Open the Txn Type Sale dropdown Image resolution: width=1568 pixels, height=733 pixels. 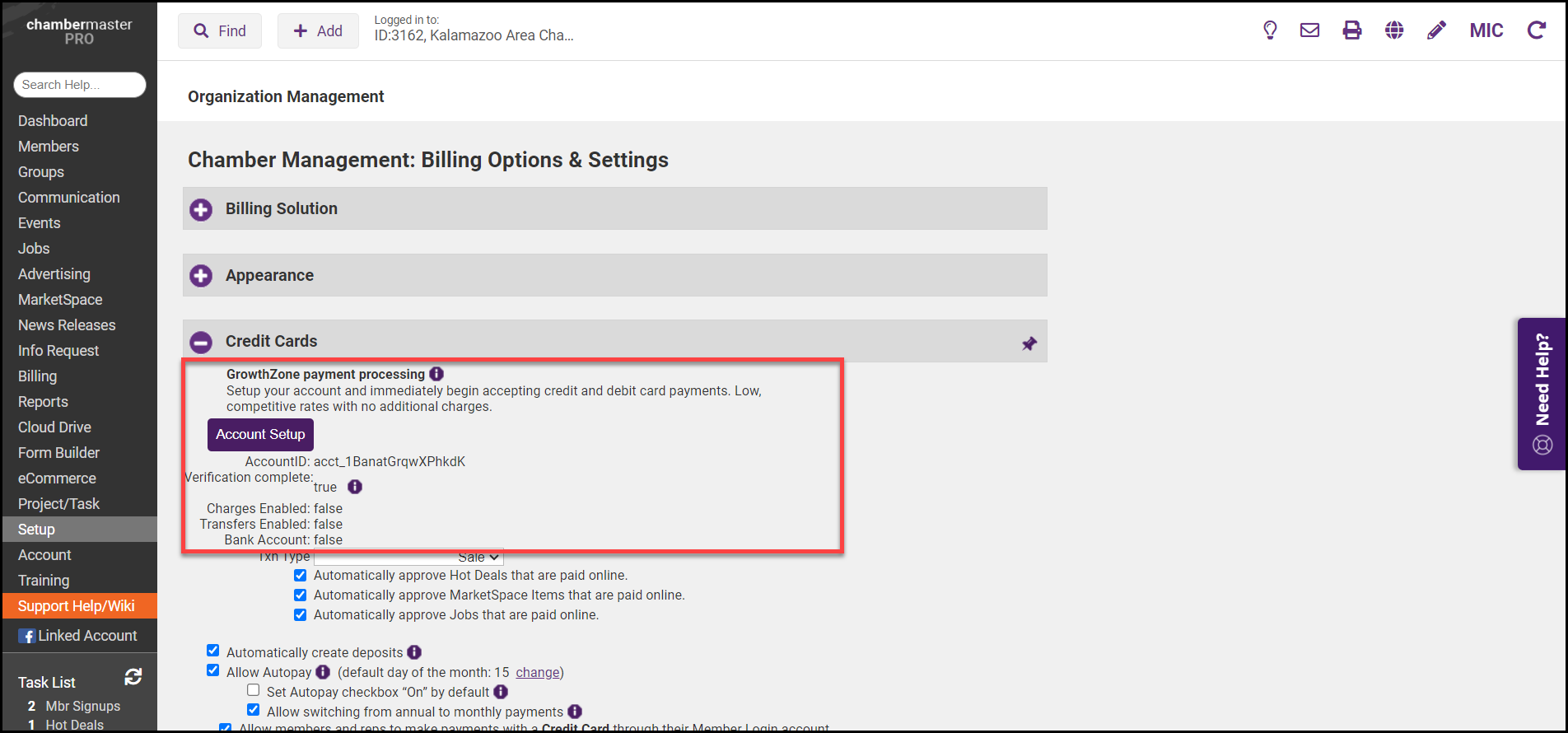(x=408, y=557)
